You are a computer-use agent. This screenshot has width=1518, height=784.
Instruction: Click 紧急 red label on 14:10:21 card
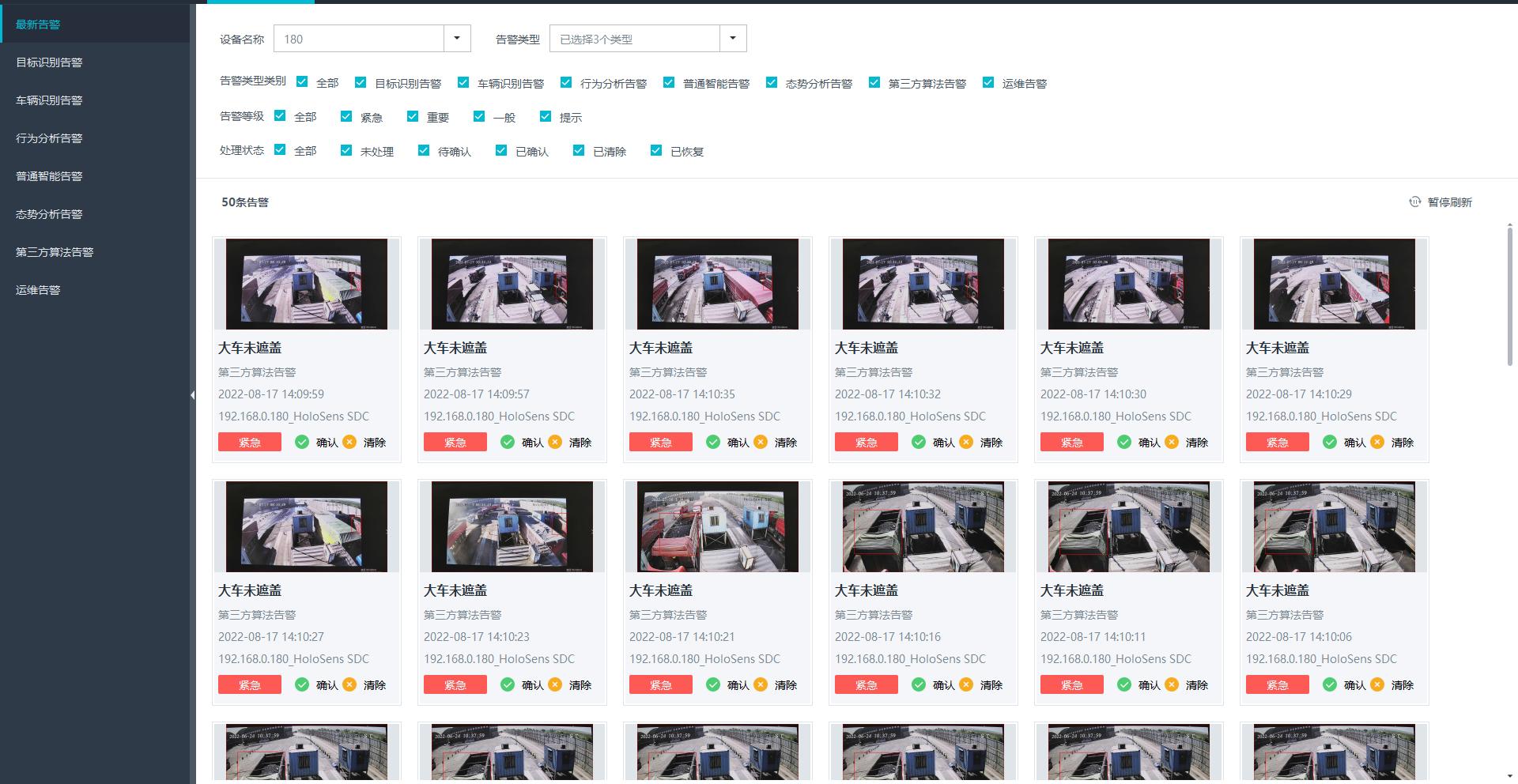click(661, 684)
